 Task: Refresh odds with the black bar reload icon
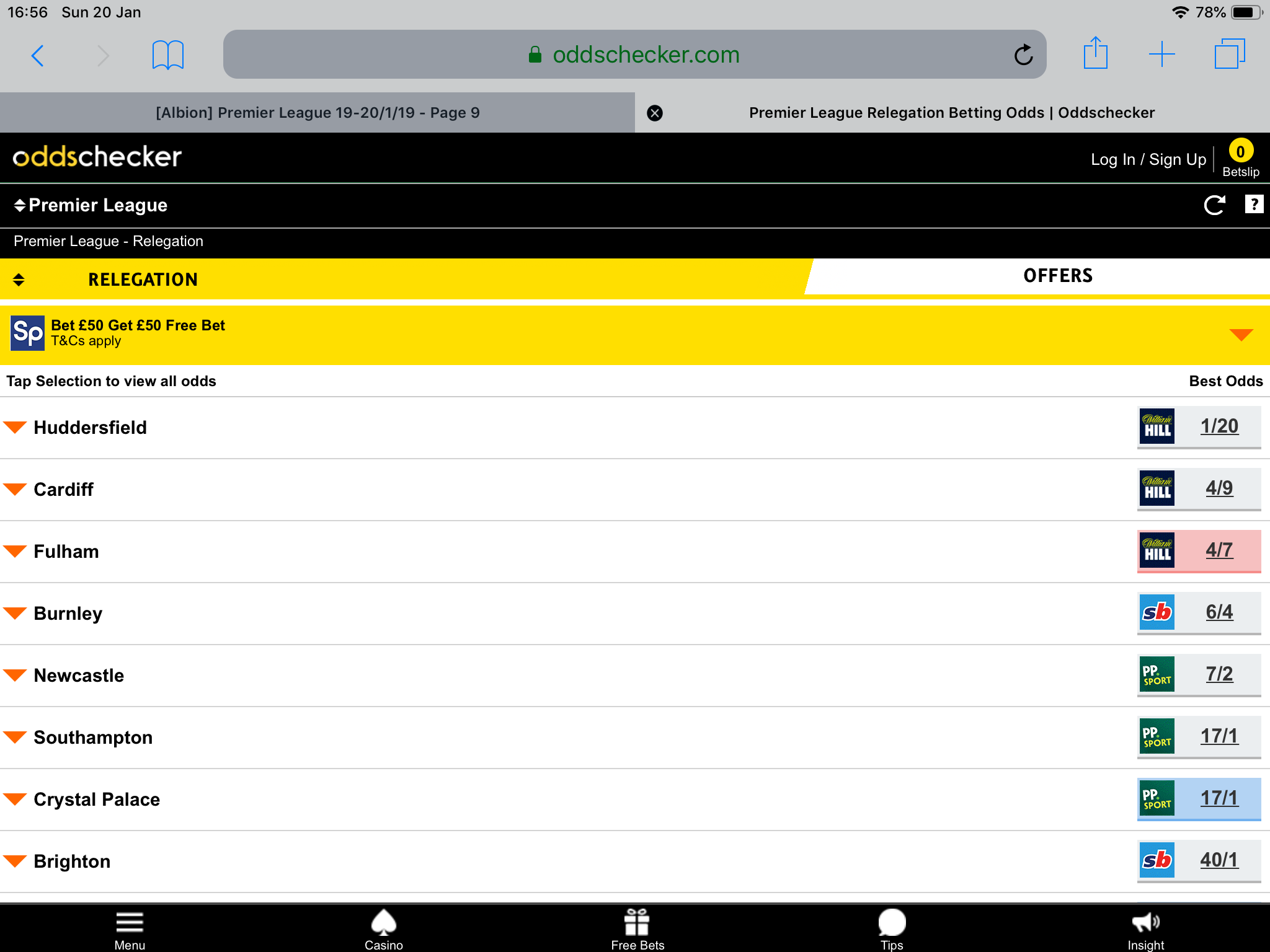pos(1215,205)
